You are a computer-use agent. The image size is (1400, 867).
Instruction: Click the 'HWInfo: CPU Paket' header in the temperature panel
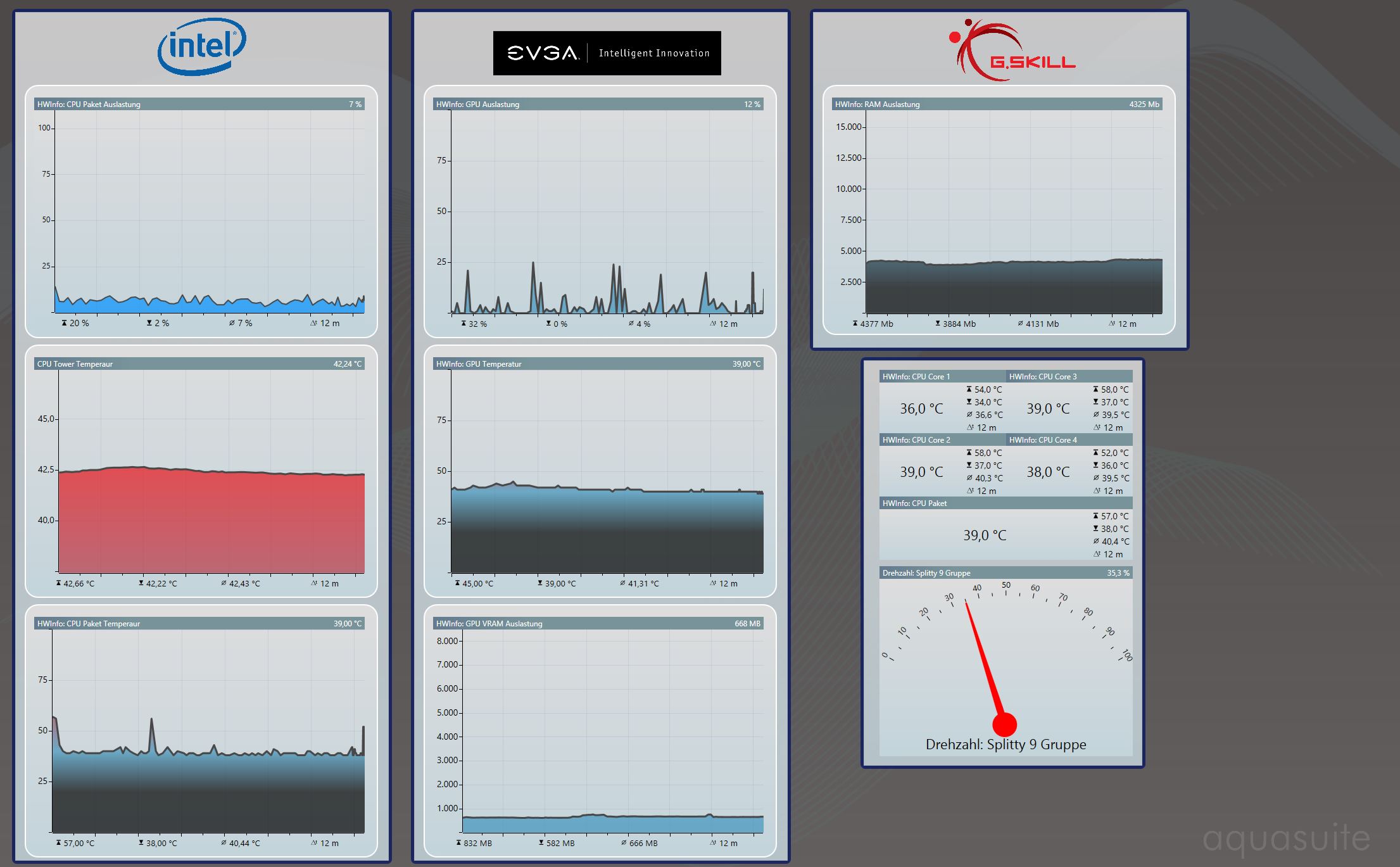(1006, 503)
